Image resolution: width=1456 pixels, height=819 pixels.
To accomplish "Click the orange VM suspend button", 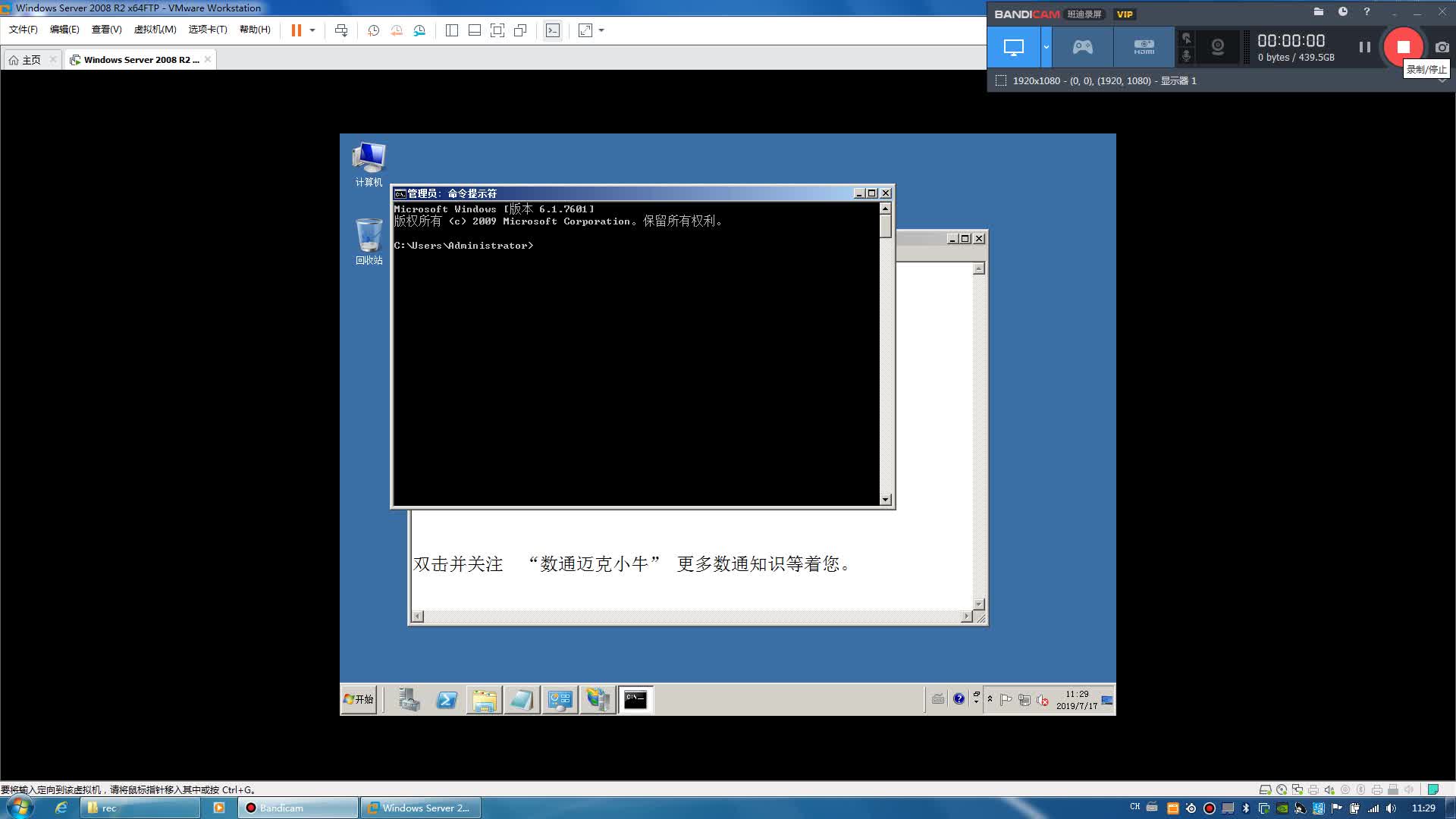I will 296,30.
